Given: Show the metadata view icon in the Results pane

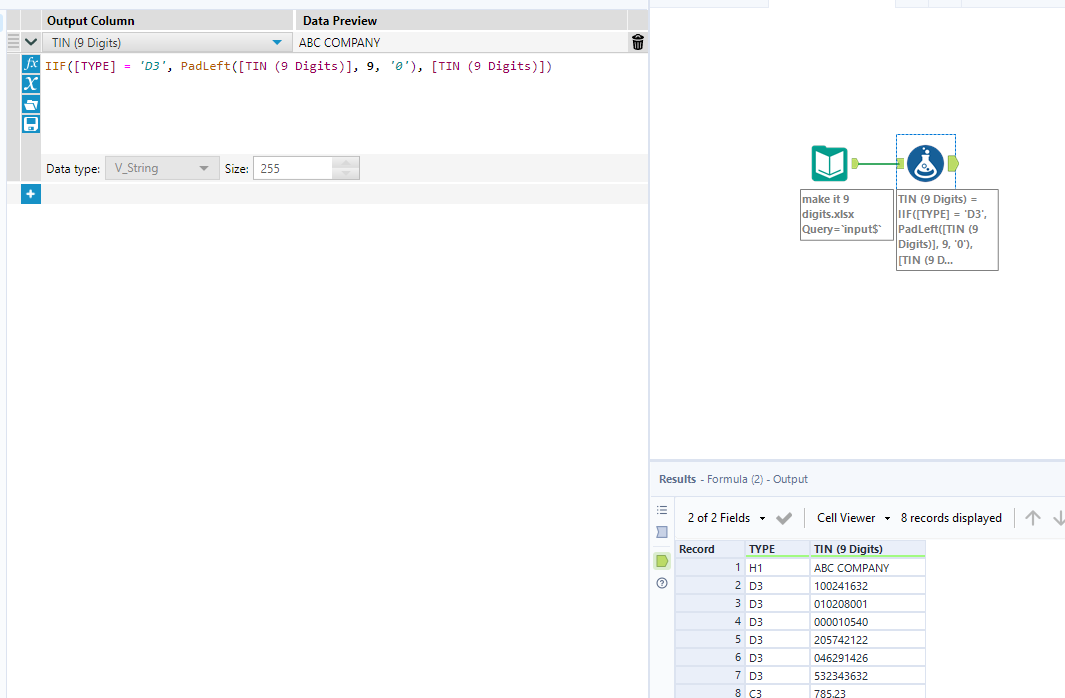Looking at the screenshot, I should click(x=661, y=532).
